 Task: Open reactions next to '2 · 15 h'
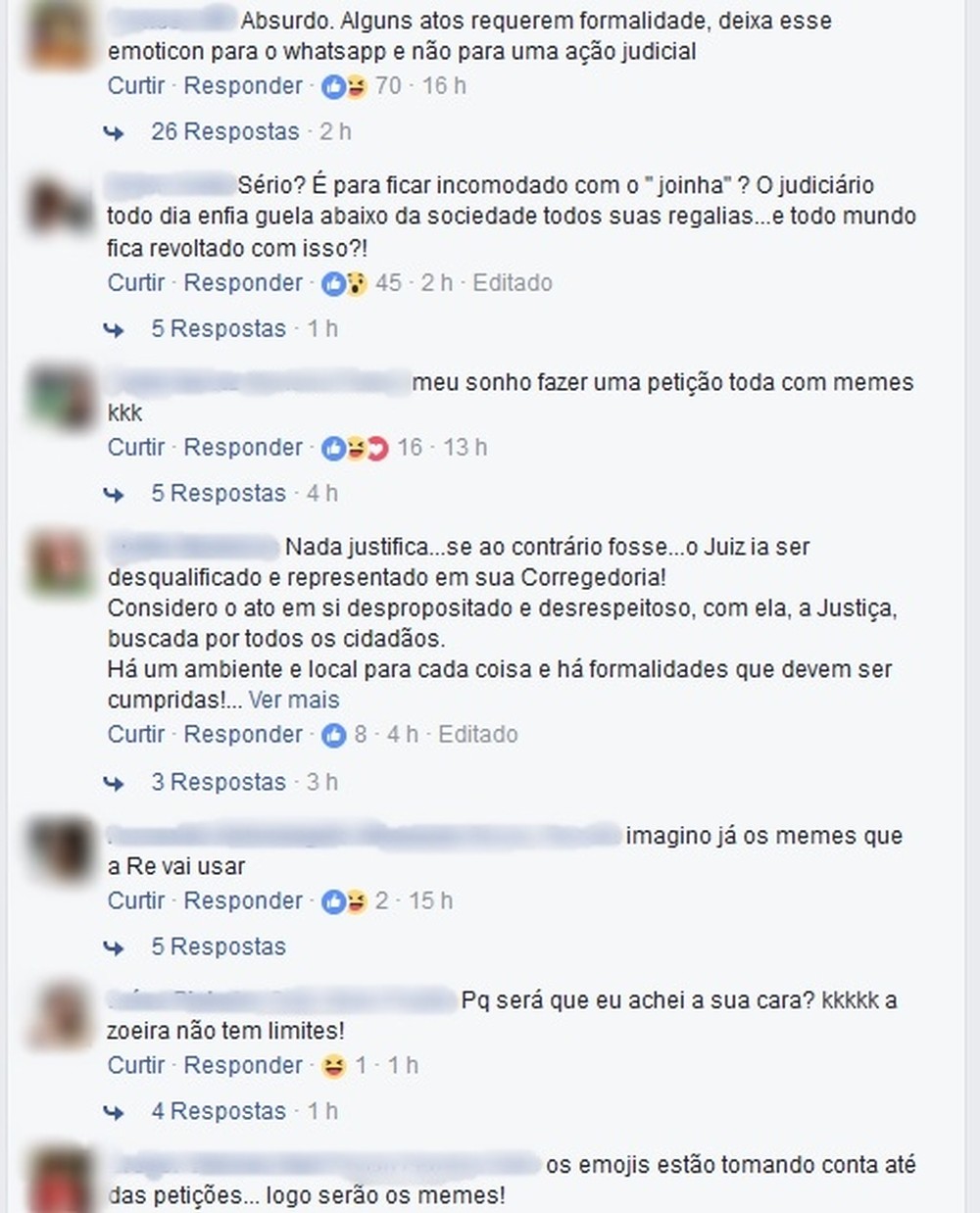[344, 901]
